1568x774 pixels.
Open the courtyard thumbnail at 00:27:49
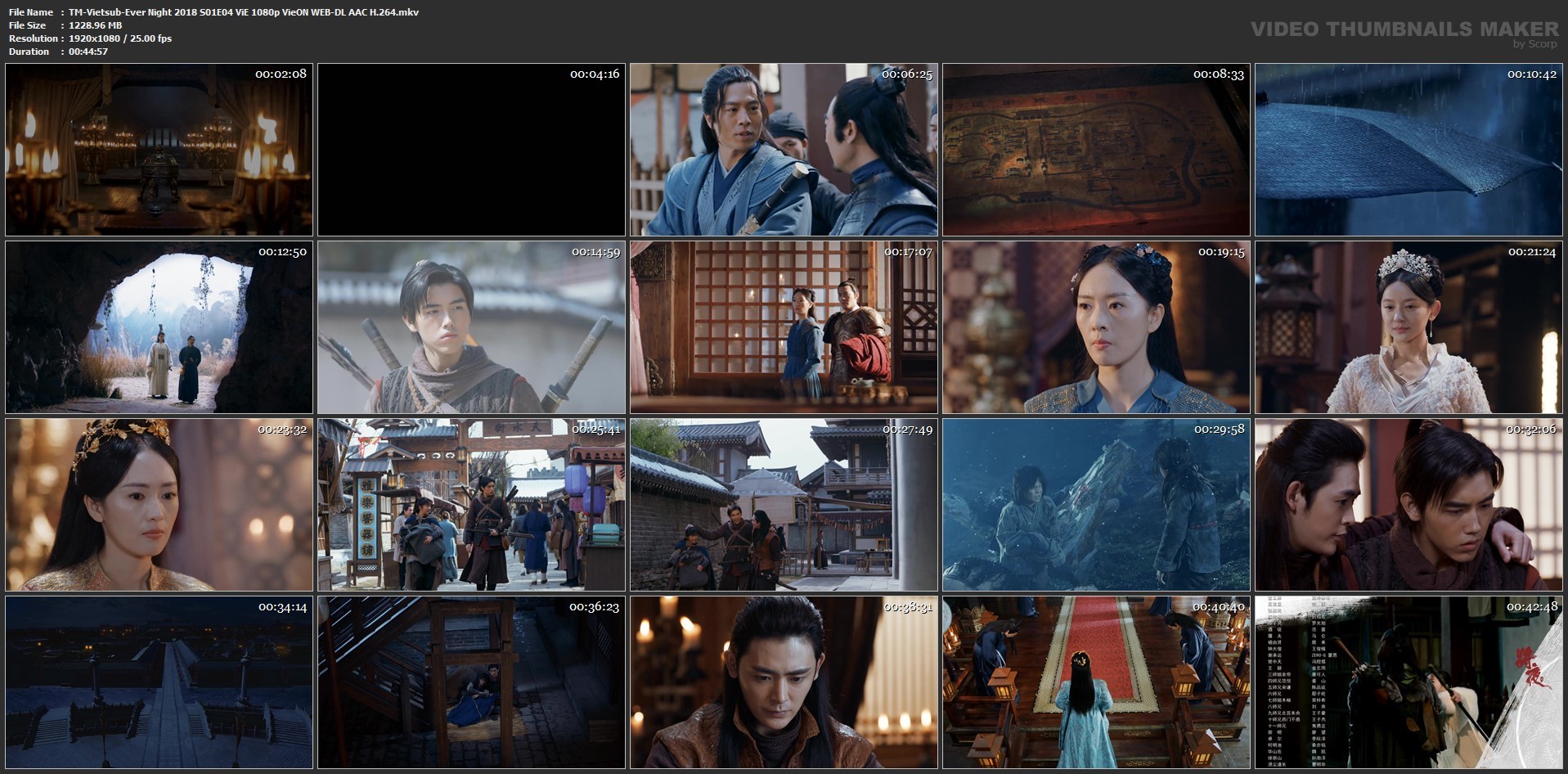784,505
